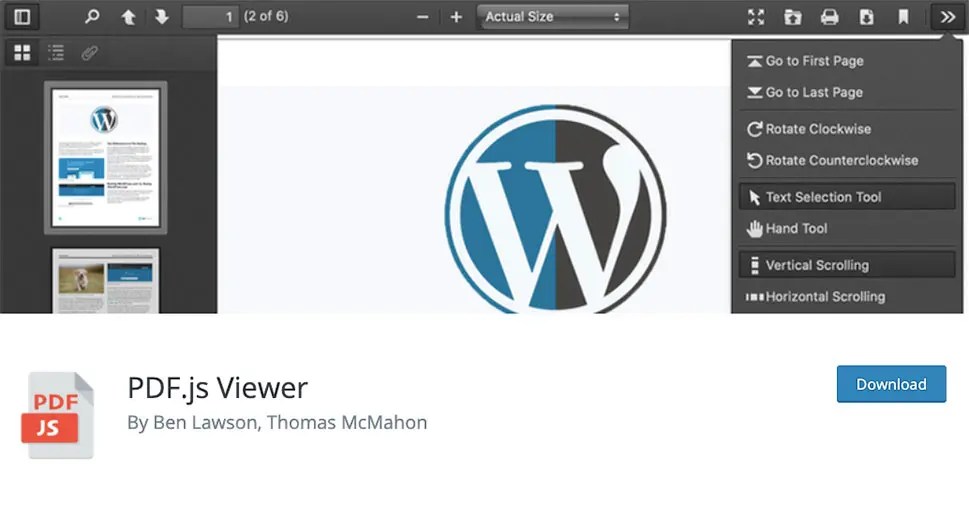Go to next page arrow
Viewport: 969px width, 518px height.
point(162,17)
